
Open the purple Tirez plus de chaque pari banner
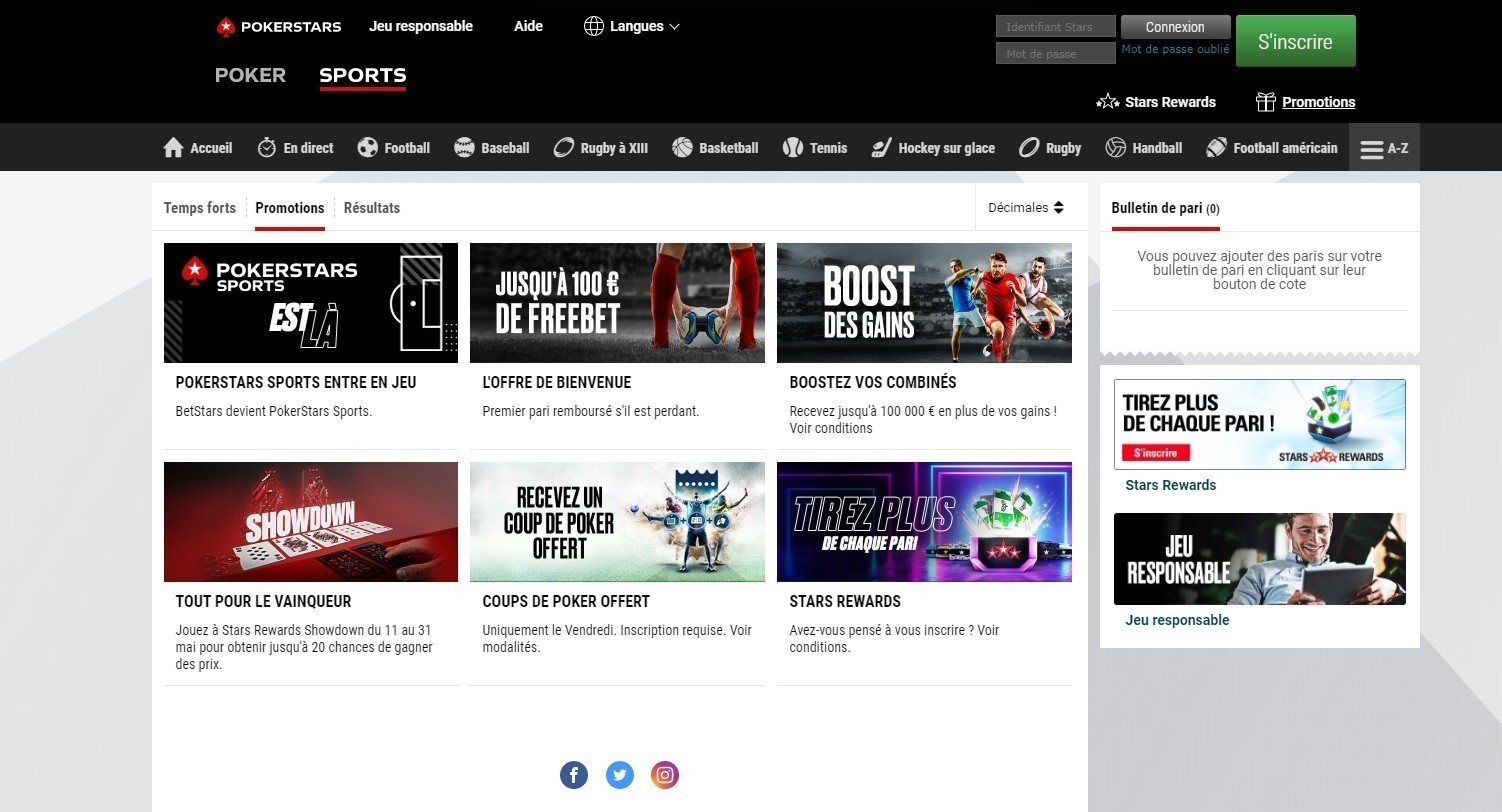tap(924, 522)
